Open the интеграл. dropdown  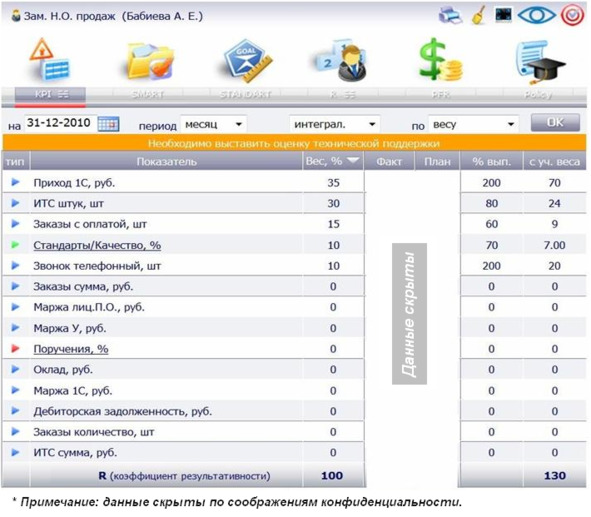click(334, 124)
